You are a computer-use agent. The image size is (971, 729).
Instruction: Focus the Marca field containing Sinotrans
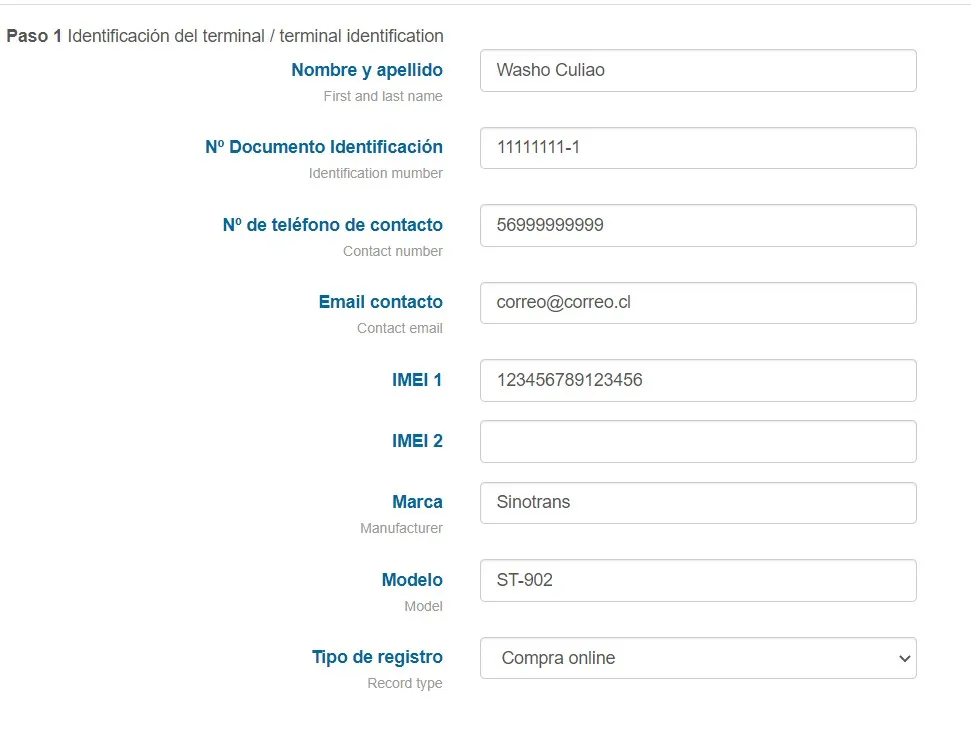698,503
